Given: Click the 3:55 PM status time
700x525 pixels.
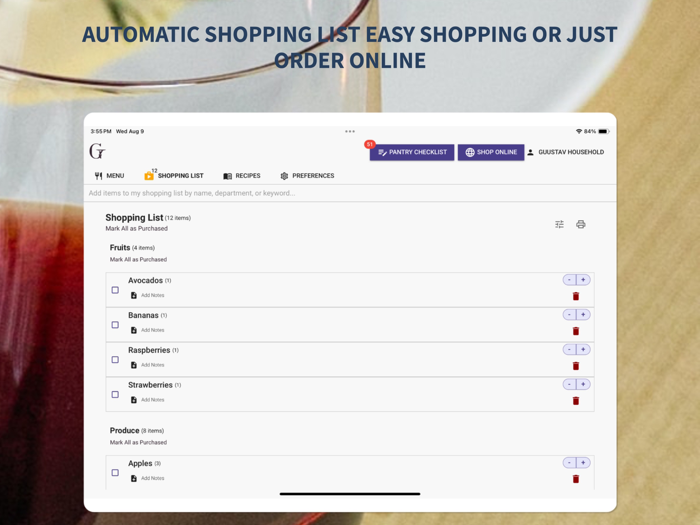Looking at the screenshot, I should coord(101,131).
